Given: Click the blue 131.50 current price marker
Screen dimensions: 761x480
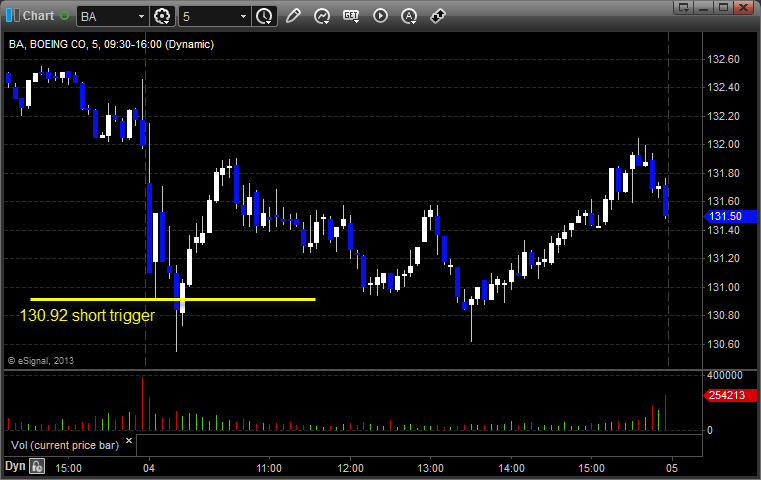Looking at the screenshot, I should click(730, 216).
